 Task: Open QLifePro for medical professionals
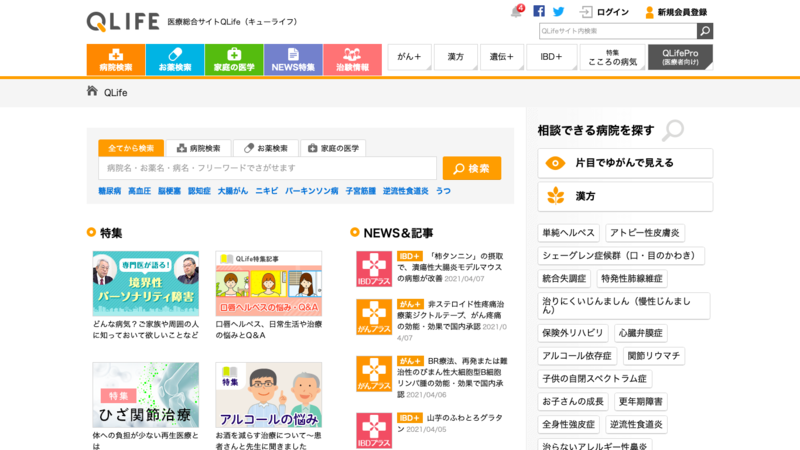[680, 57]
